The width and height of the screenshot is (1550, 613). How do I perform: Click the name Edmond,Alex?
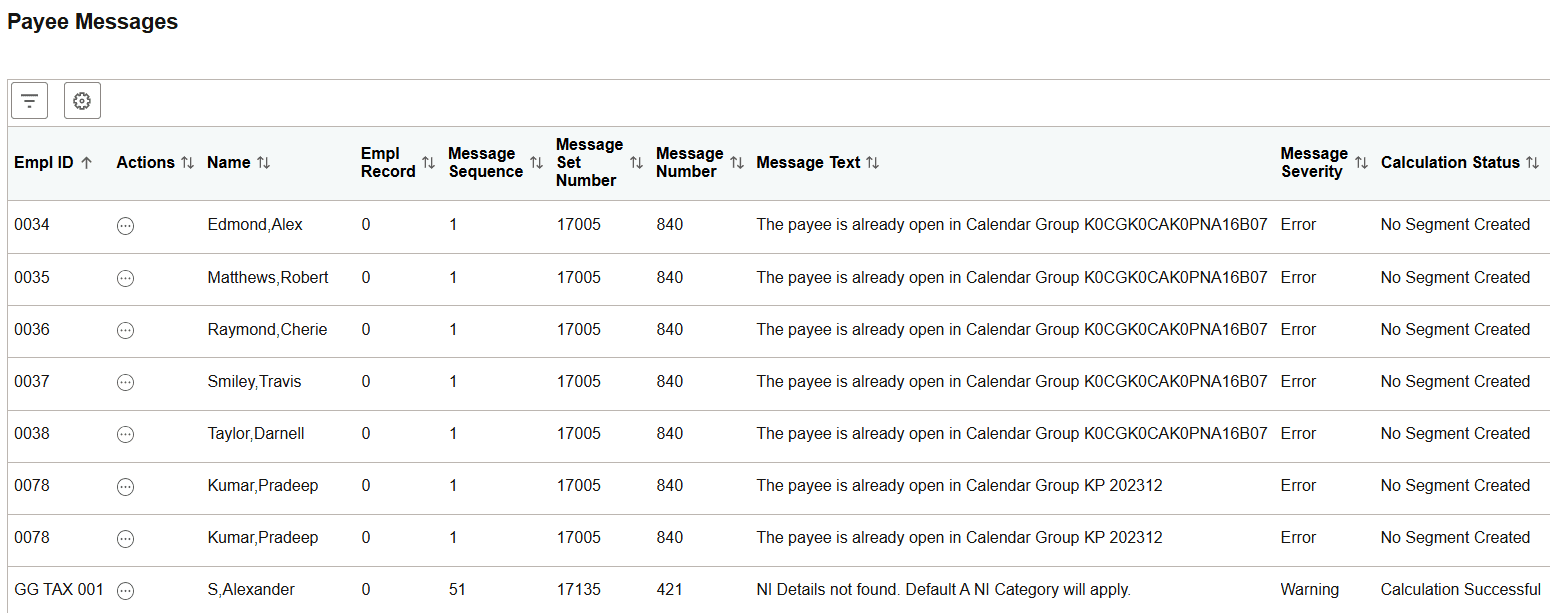click(255, 225)
